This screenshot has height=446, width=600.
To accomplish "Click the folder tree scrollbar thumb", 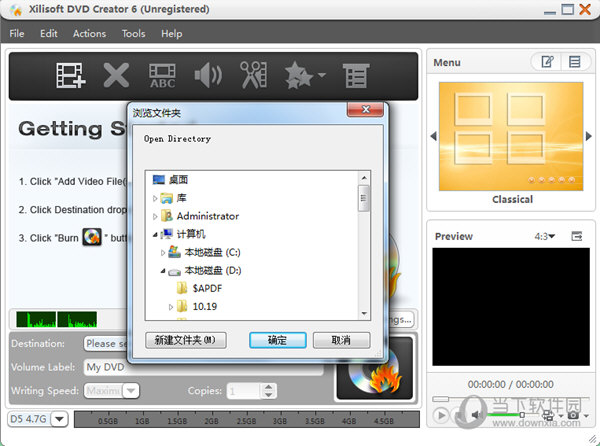I will pos(364,198).
